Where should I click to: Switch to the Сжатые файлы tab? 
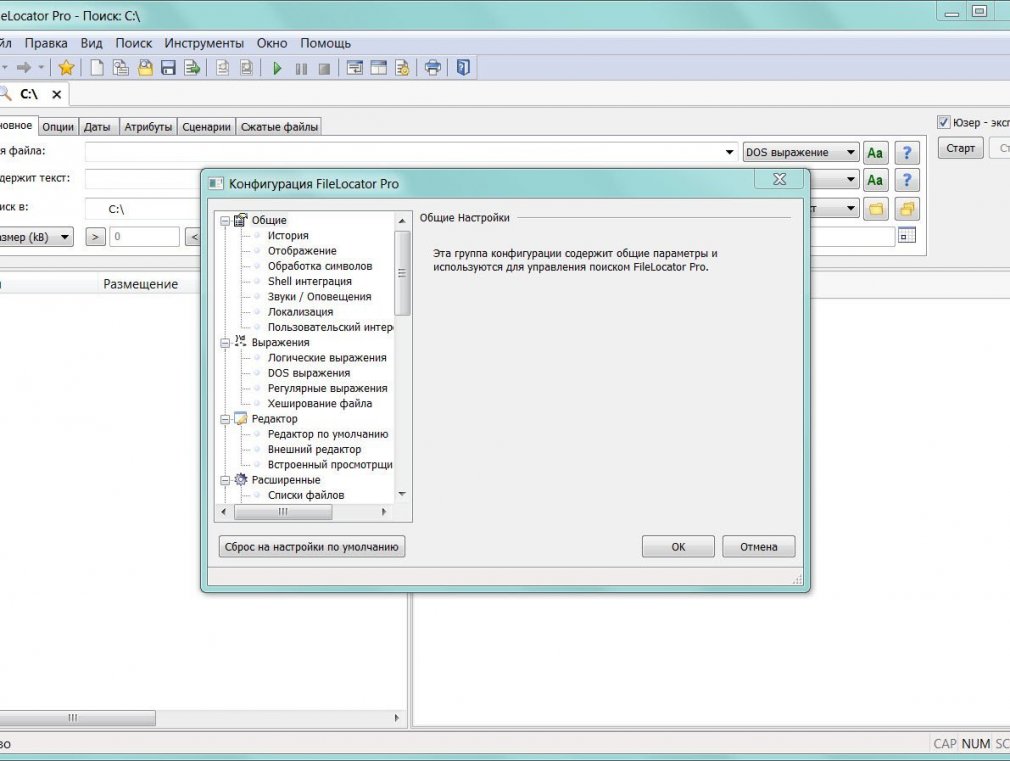click(x=279, y=127)
